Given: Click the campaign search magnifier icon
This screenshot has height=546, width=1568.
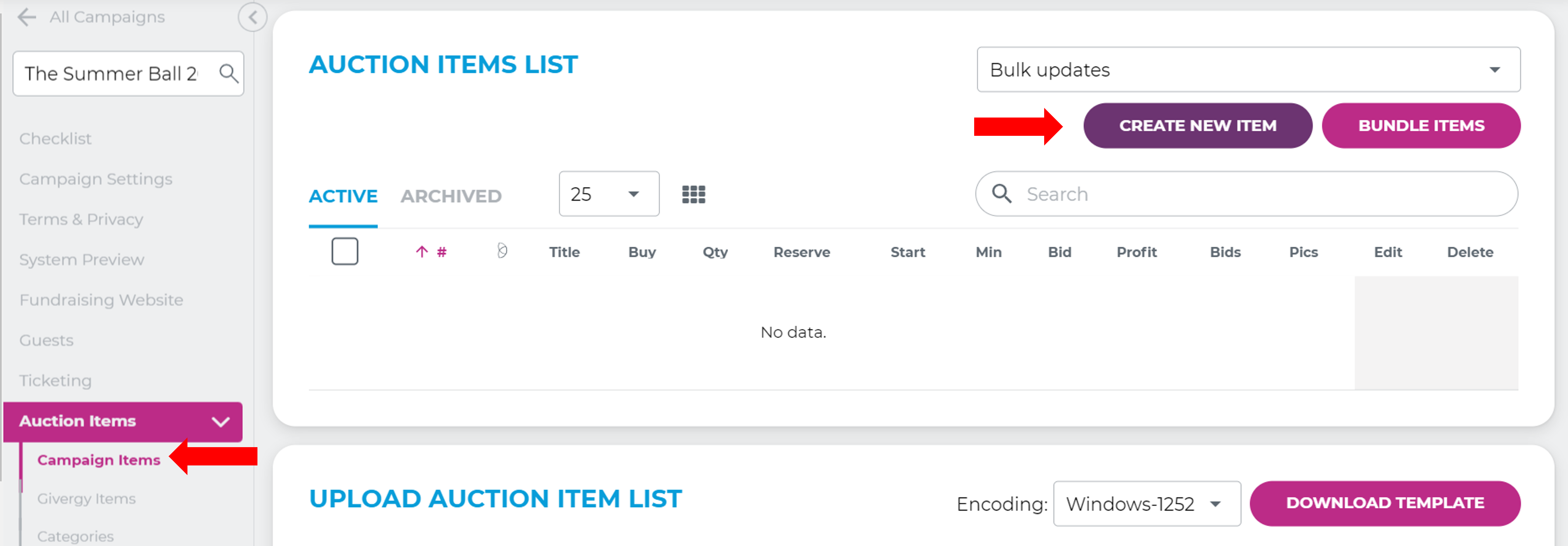Looking at the screenshot, I should (x=228, y=74).
